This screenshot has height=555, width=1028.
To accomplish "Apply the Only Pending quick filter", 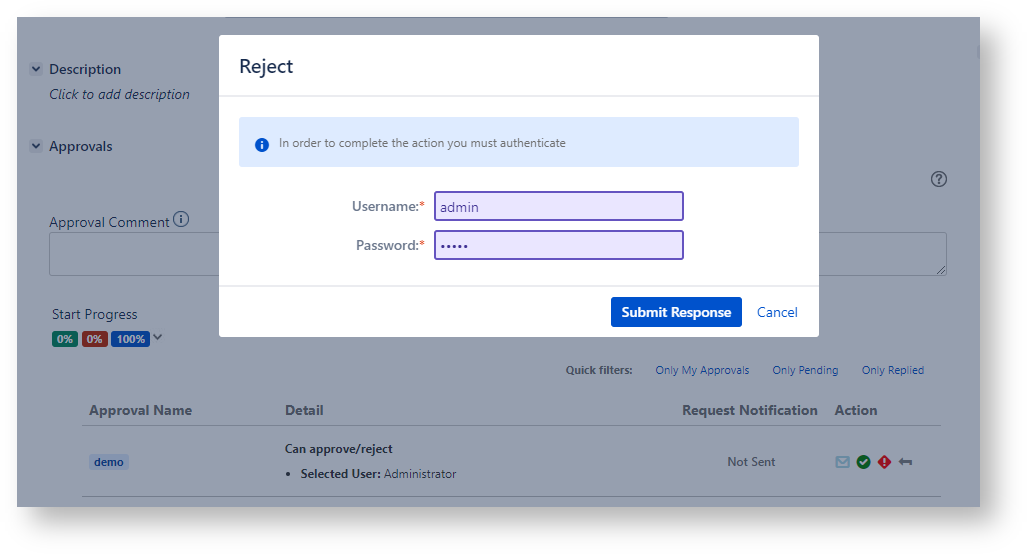I will (805, 370).
